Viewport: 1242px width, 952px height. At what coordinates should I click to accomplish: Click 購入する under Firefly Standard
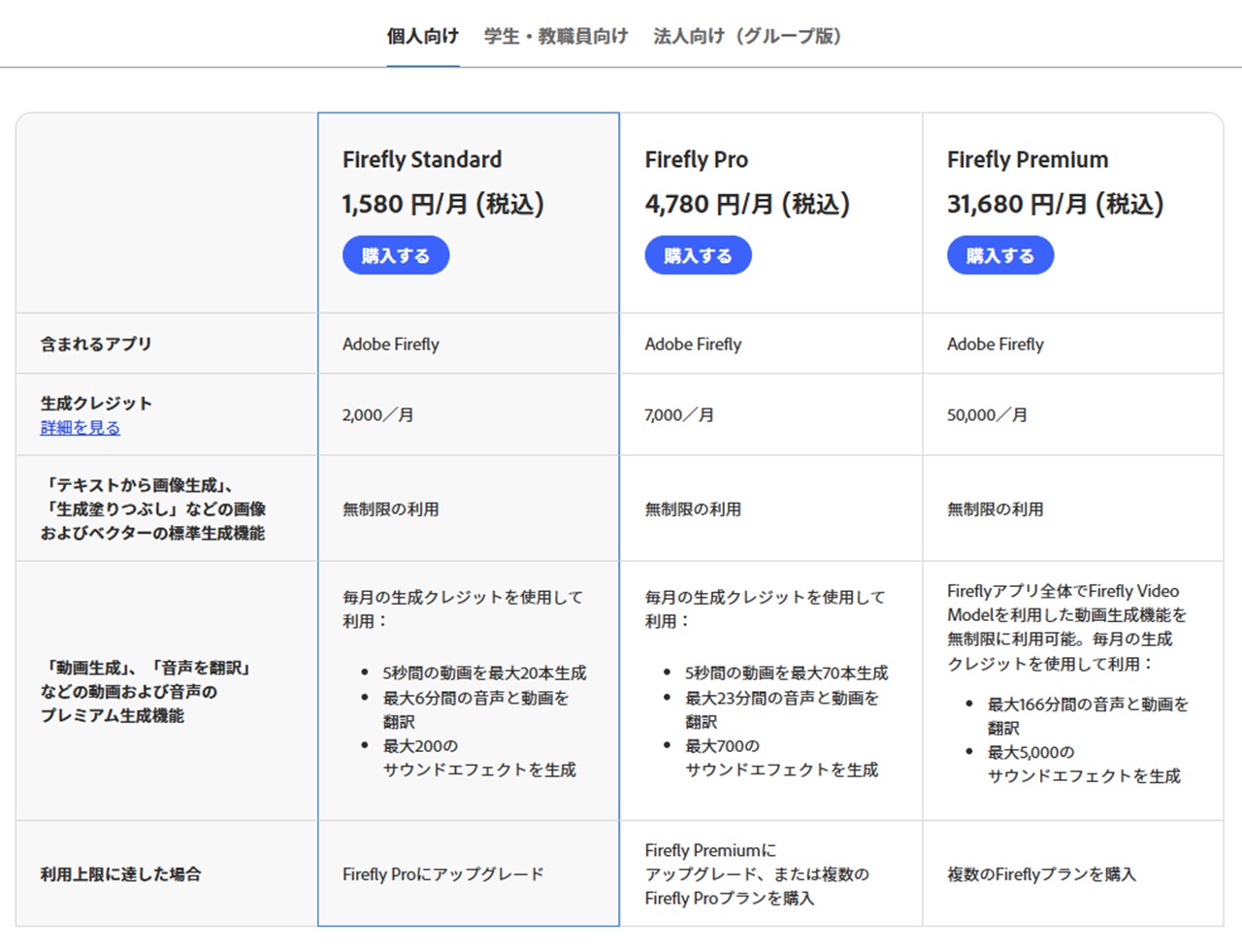pos(396,255)
